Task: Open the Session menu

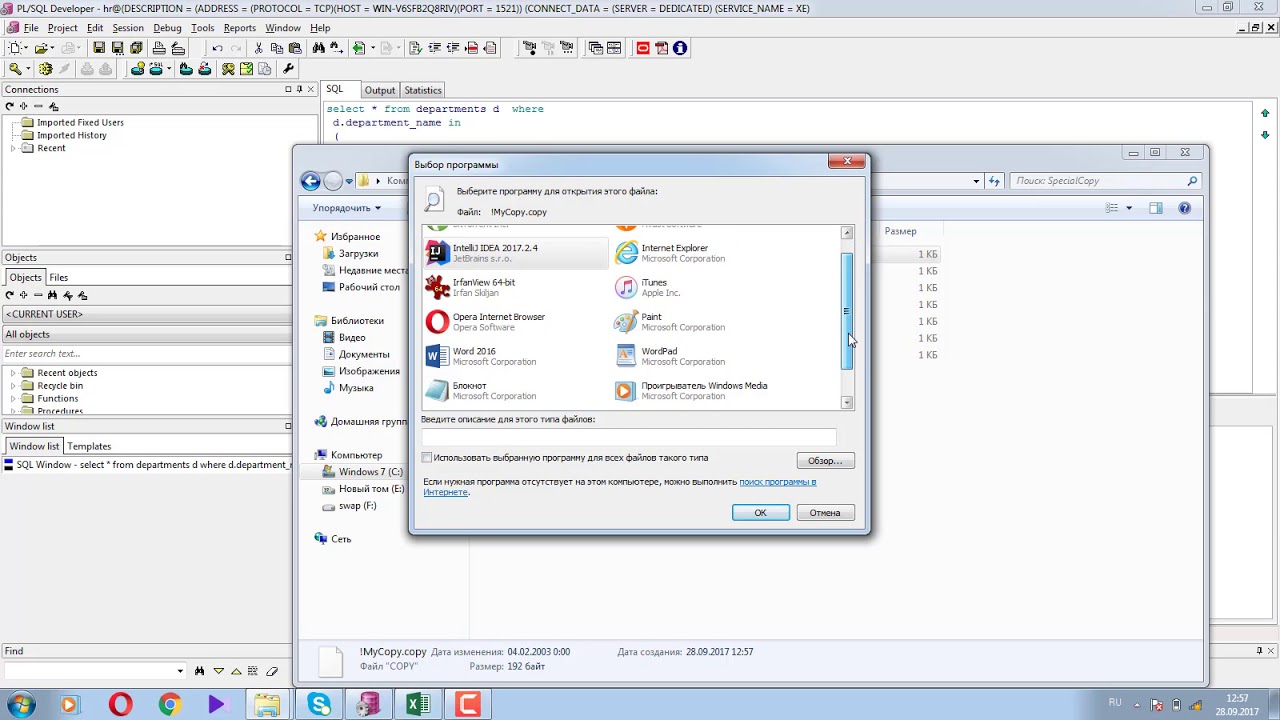Action: [128, 28]
